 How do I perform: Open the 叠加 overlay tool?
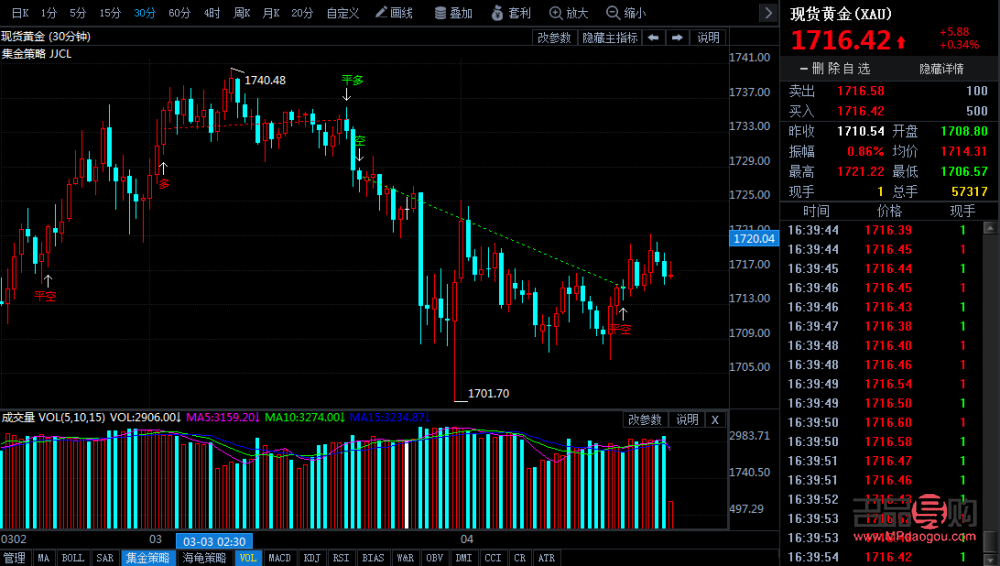pyautogui.click(x=453, y=13)
